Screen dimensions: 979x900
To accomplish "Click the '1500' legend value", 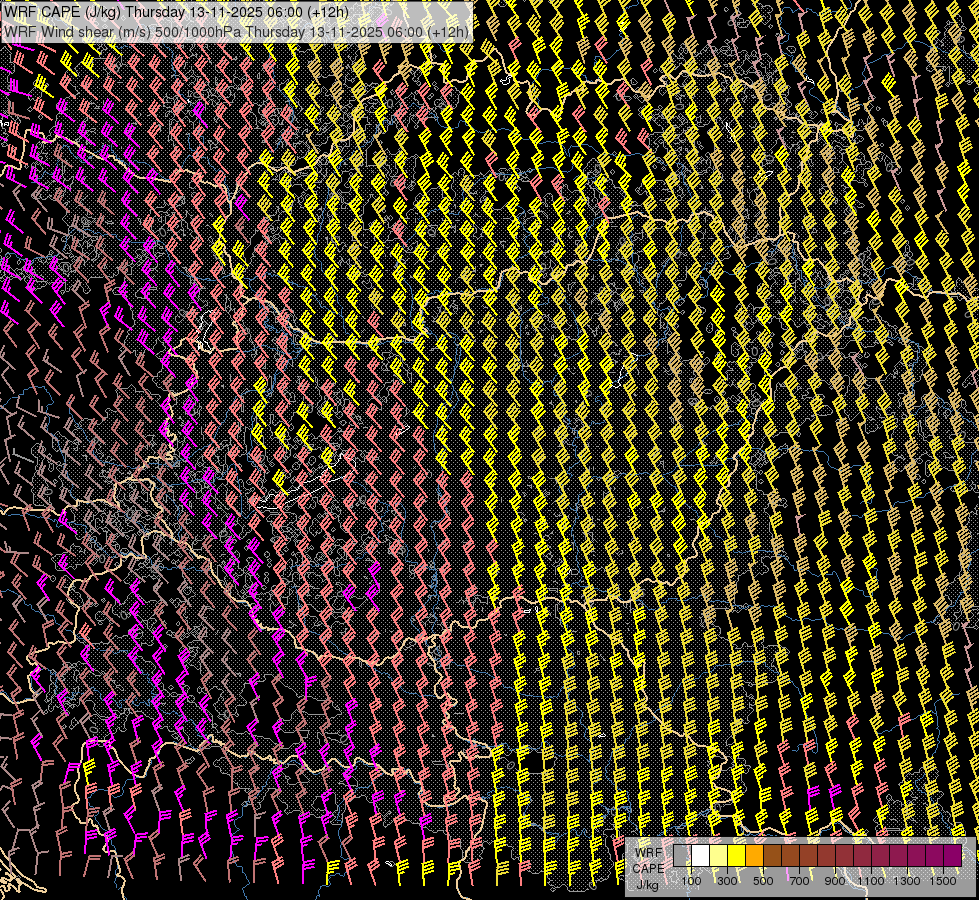I will pos(943,881).
